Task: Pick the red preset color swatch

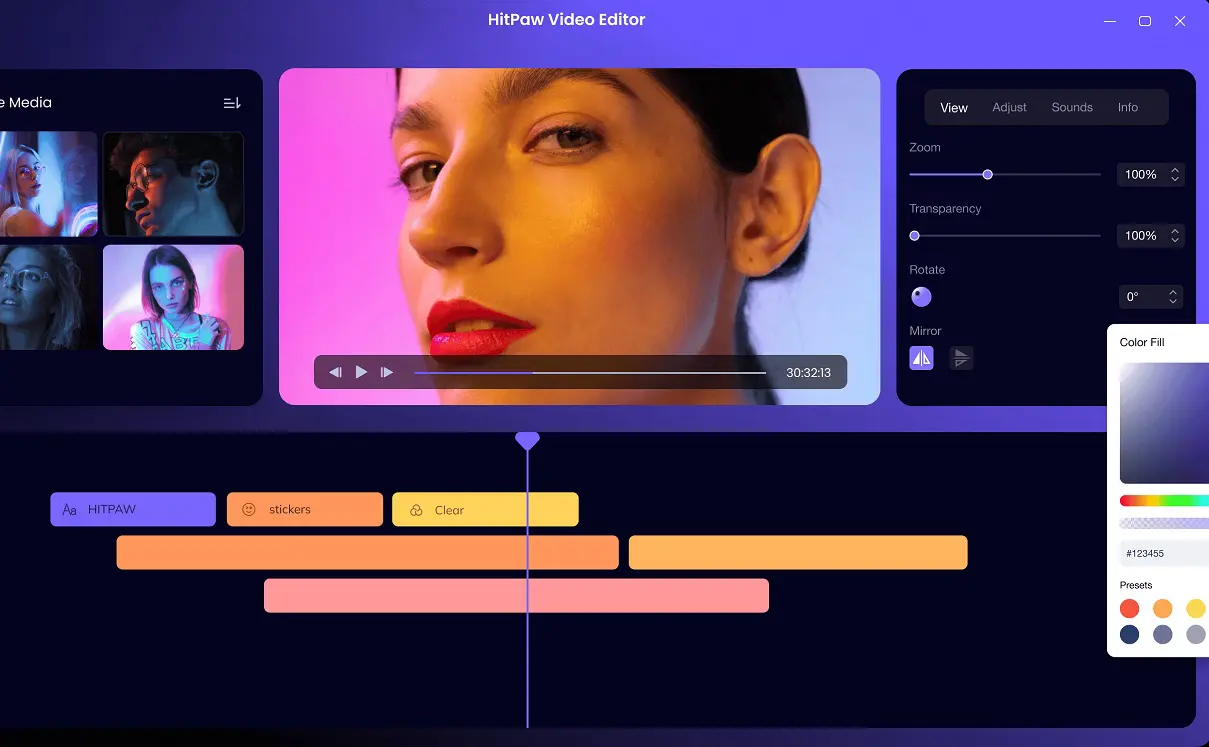Action: coord(1130,608)
